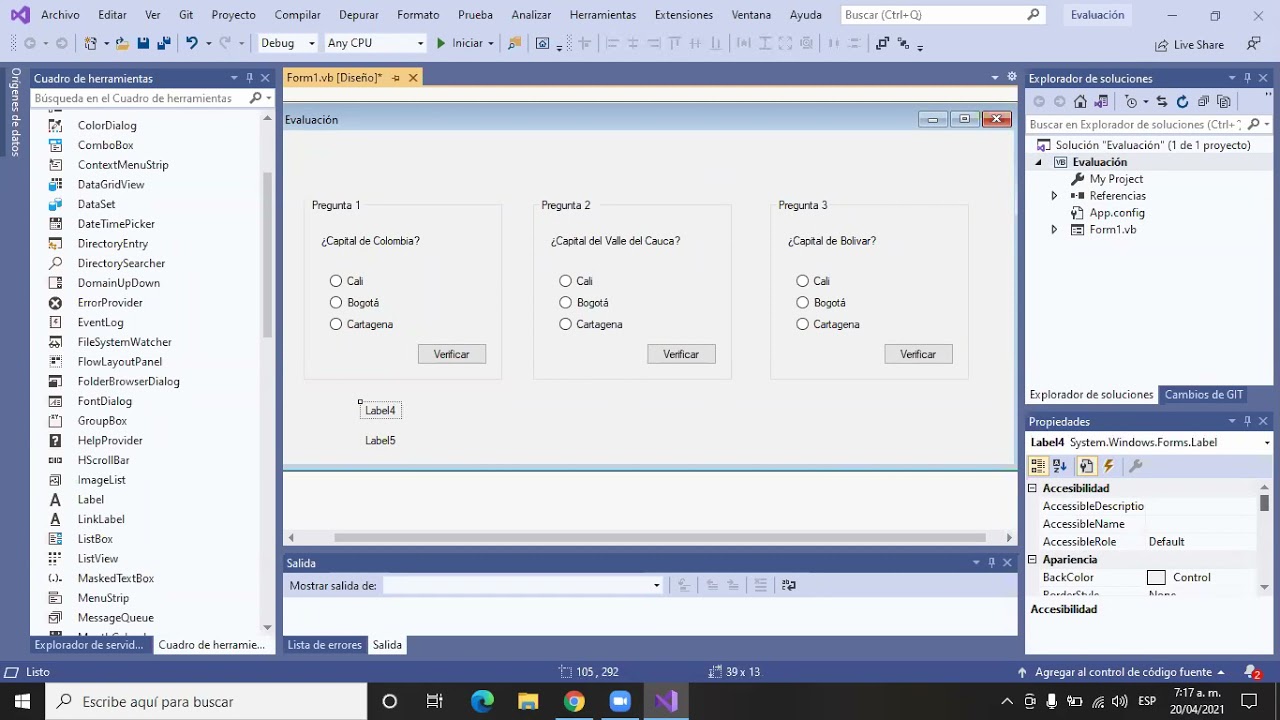Screen dimensions: 1280x720
Task: Select Cartagena radio button in Pregunta 1
Action: [336, 324]
